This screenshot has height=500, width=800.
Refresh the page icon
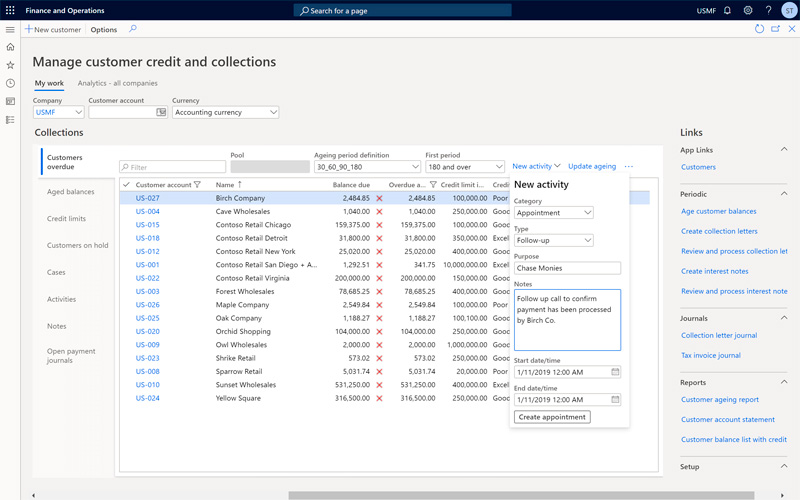click(x=759, y=29)
